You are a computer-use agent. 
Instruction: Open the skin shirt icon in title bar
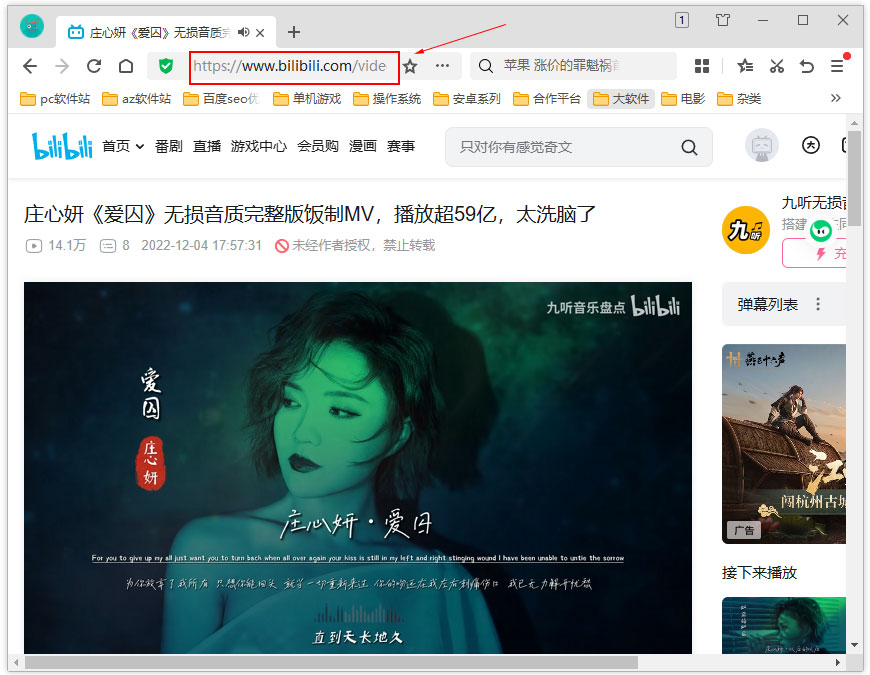[x=722, y=21]
